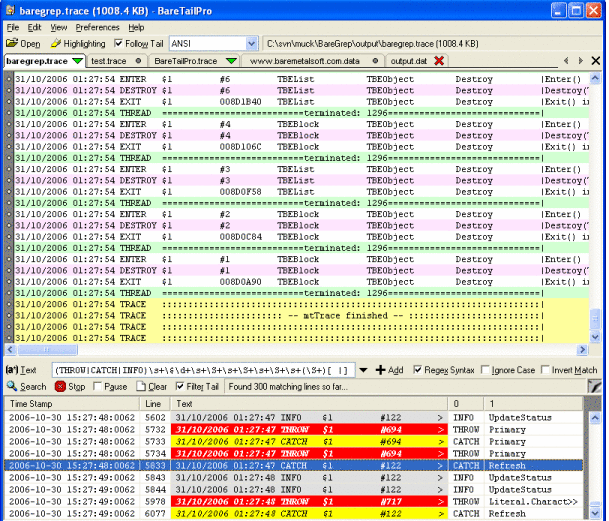Toggle the Filter Tail checkbox
This screenshot has height=521, width=609.
(179, 386)
